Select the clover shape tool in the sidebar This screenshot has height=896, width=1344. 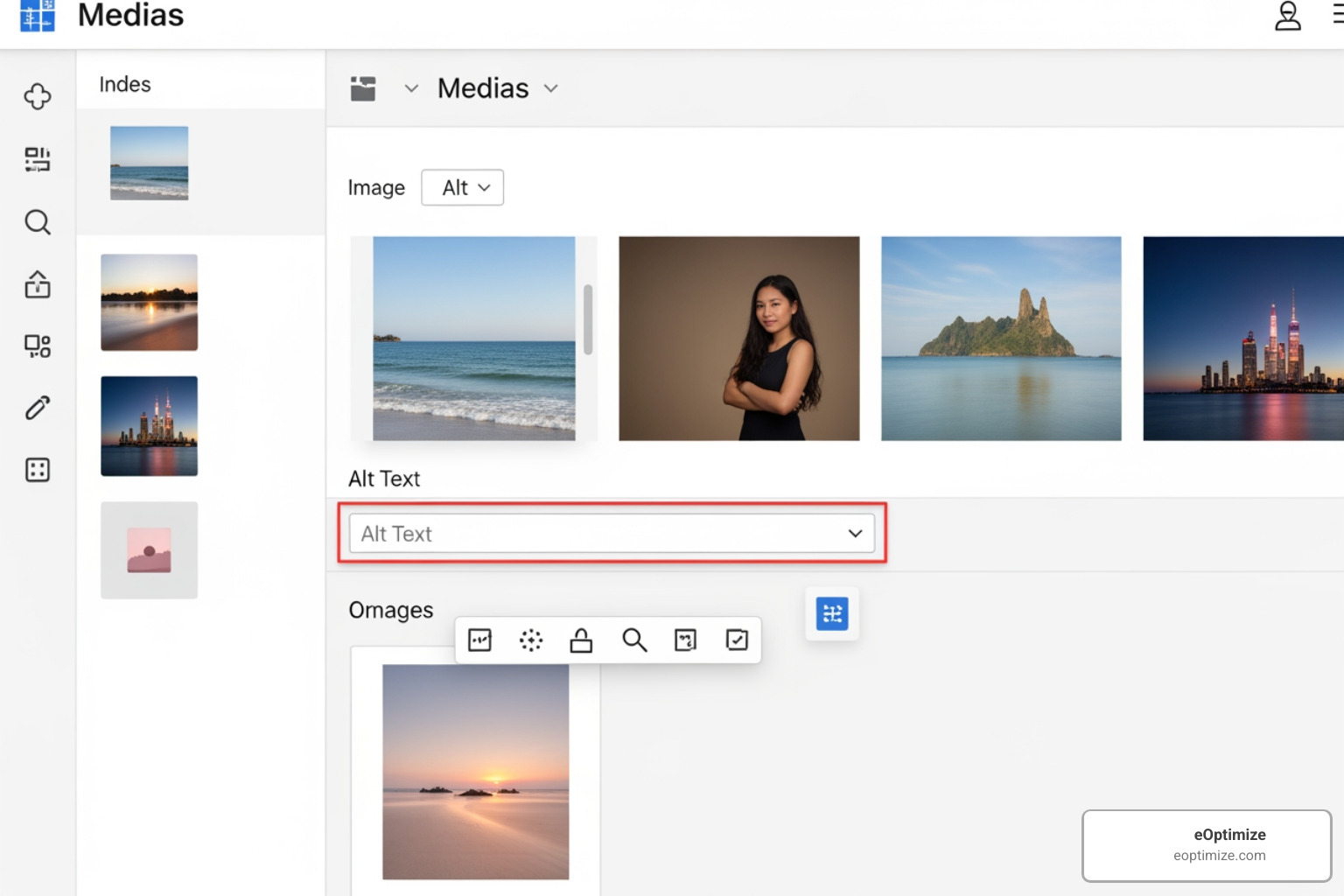point(38,96)
